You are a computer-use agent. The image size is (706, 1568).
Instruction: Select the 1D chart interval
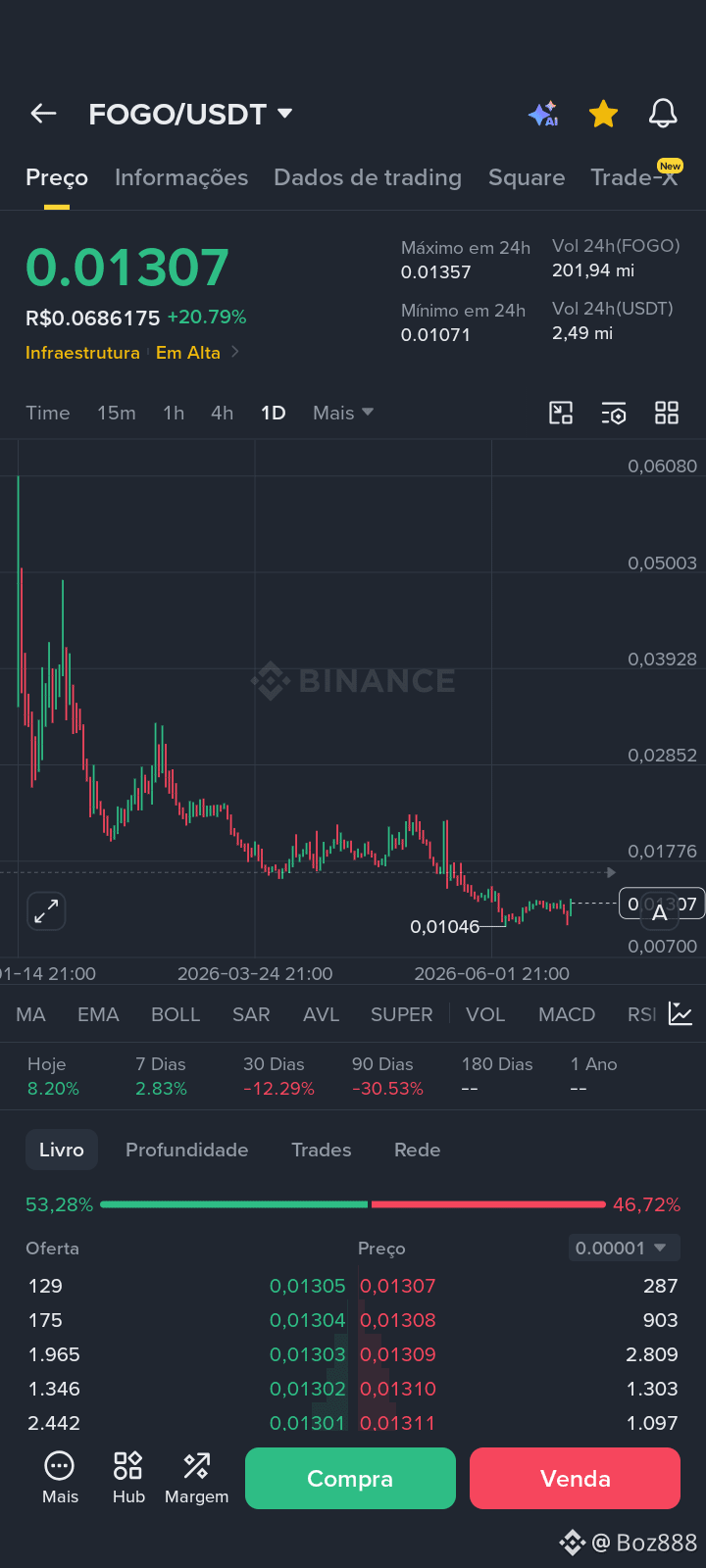coord(274,413)
